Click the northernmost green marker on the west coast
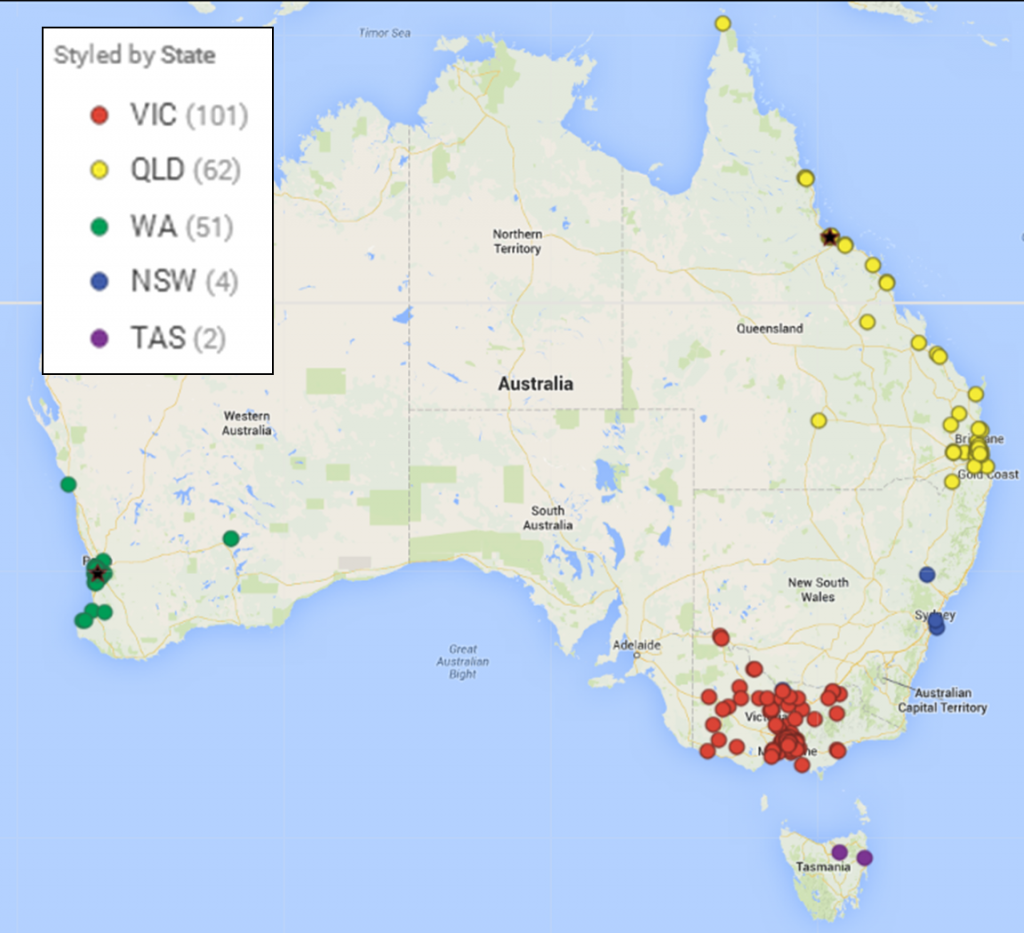The image size is (1024, 933). [68, 484]
